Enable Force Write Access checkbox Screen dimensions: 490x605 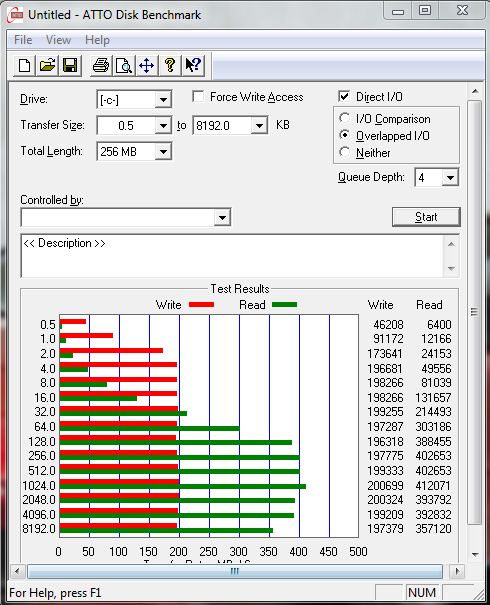[198, 96]
